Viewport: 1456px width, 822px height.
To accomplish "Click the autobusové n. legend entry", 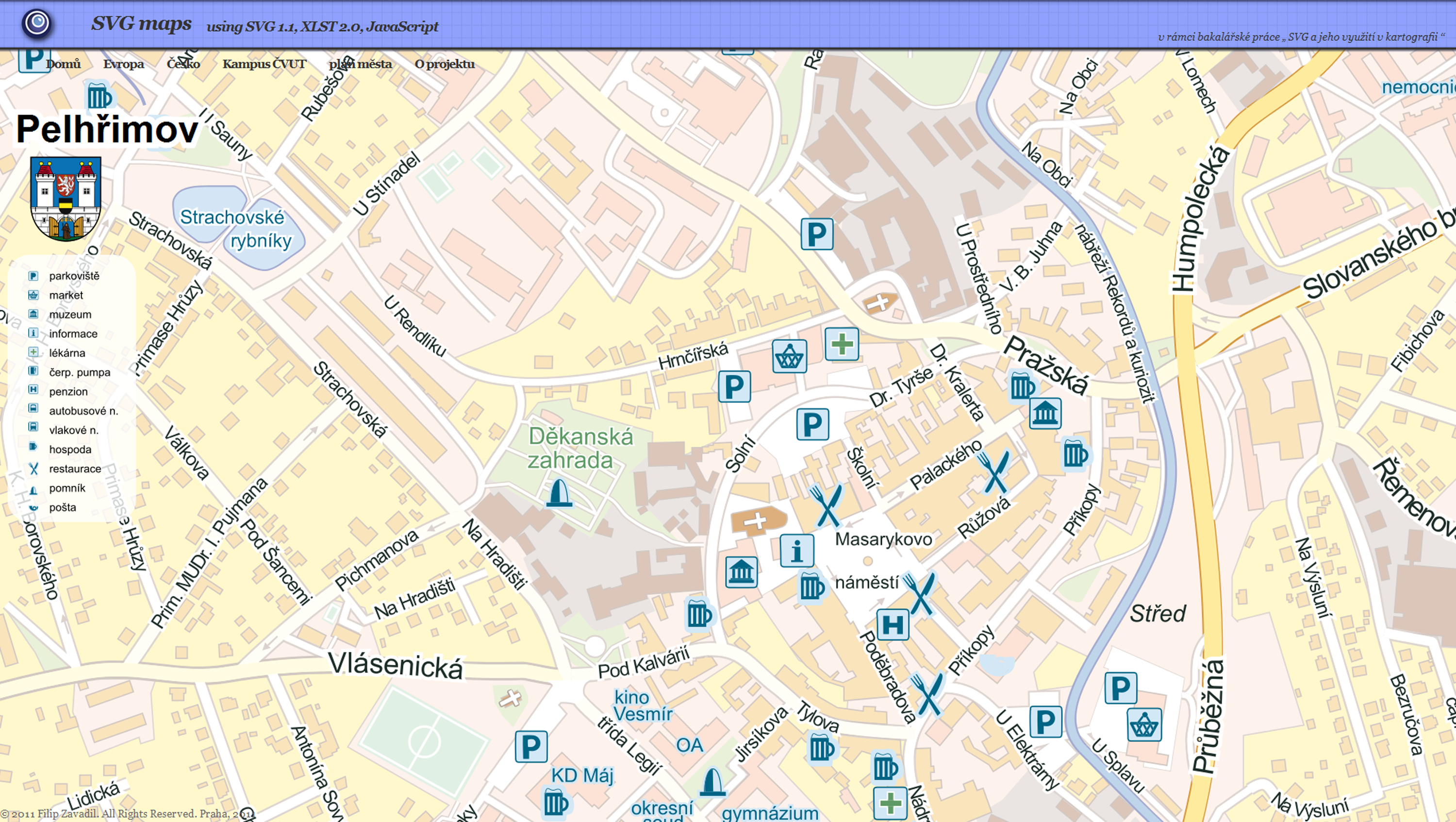I will point(73,410).
